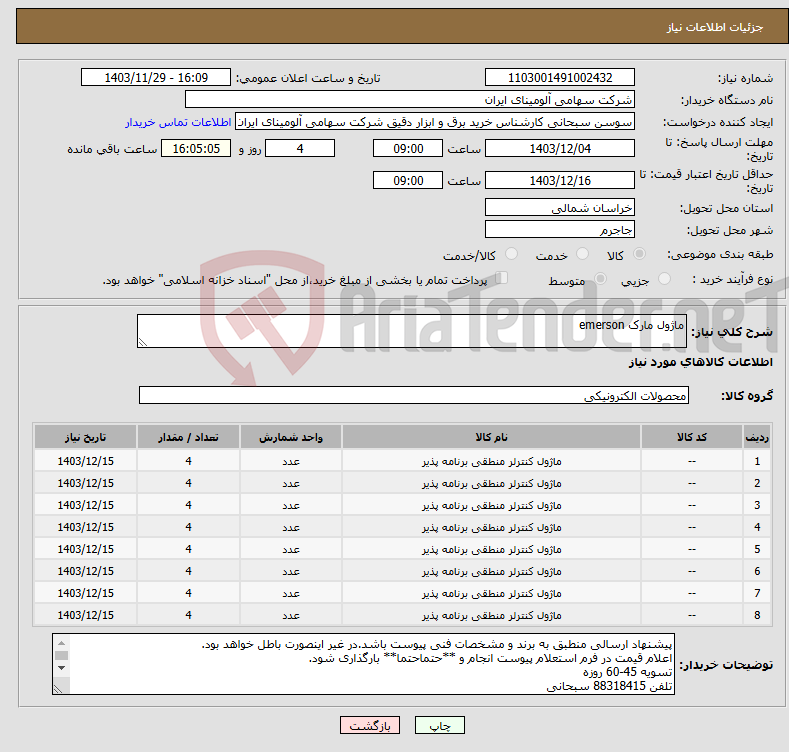Click the remaining days field showing 4
This screenshot has height=752, width=789.
[x=300, y=148]
